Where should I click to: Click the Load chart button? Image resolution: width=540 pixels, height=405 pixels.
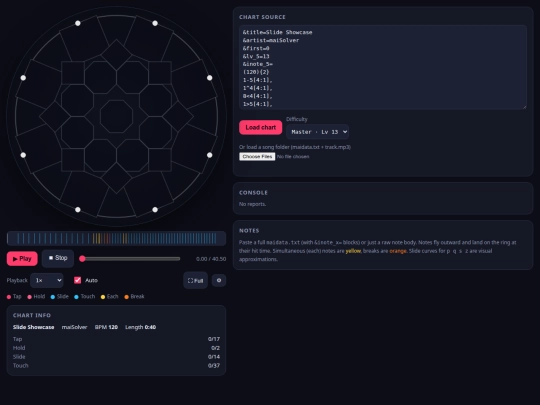pos(261,127)
